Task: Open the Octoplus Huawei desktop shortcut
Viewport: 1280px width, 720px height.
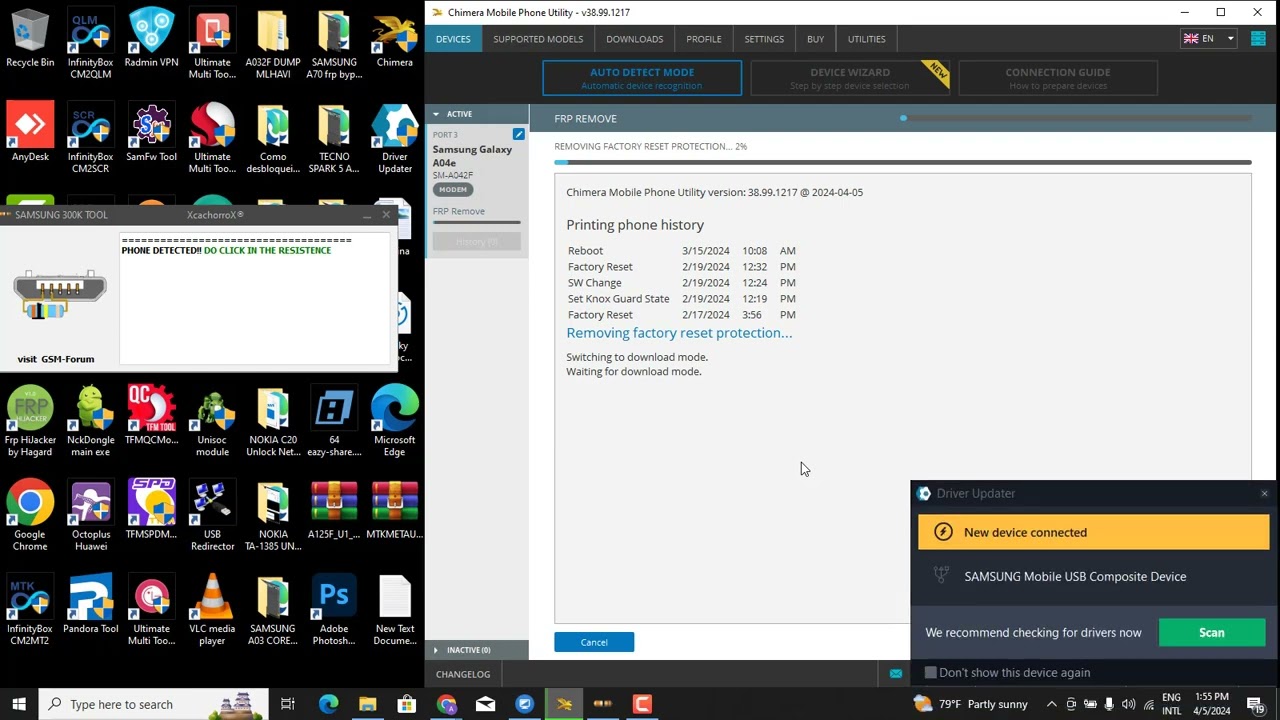Action: point(91,515)
